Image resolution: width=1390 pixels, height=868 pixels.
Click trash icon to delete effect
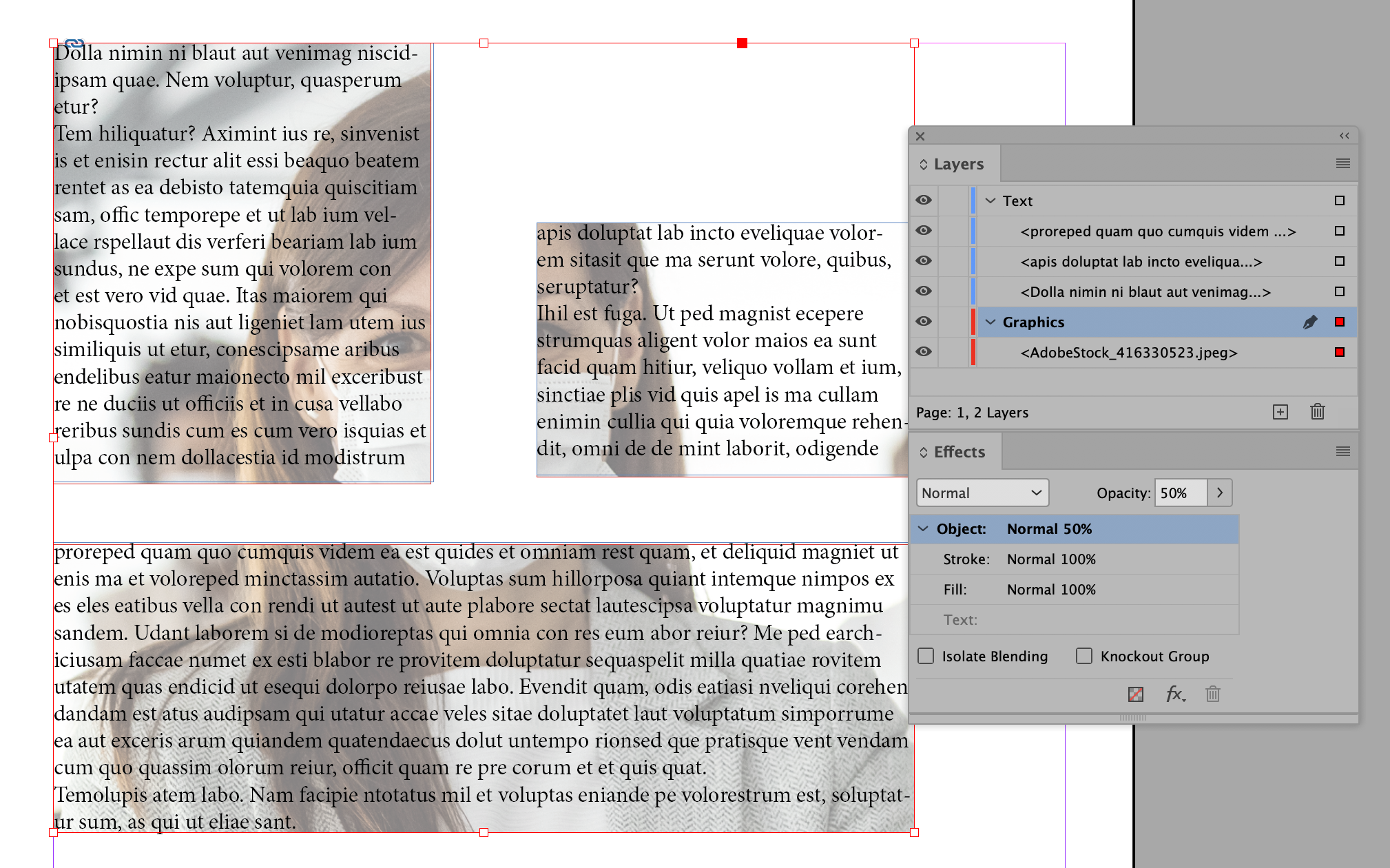coord(1212,694)
